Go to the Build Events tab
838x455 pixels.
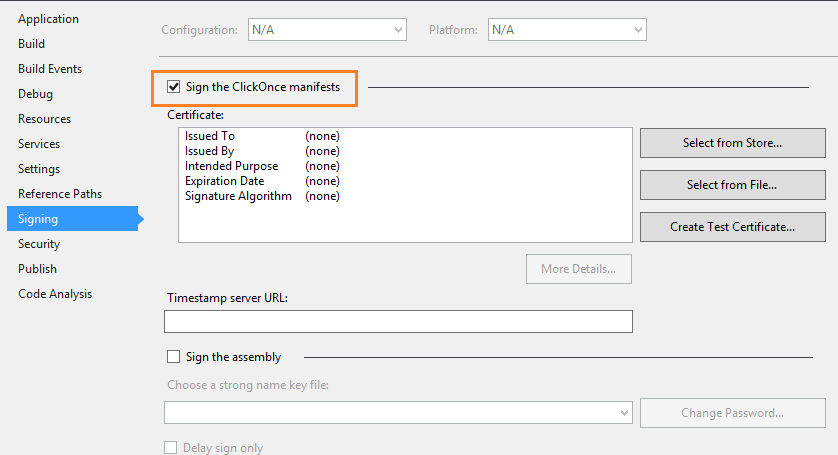pyautogui.click(x=50, y=69)
